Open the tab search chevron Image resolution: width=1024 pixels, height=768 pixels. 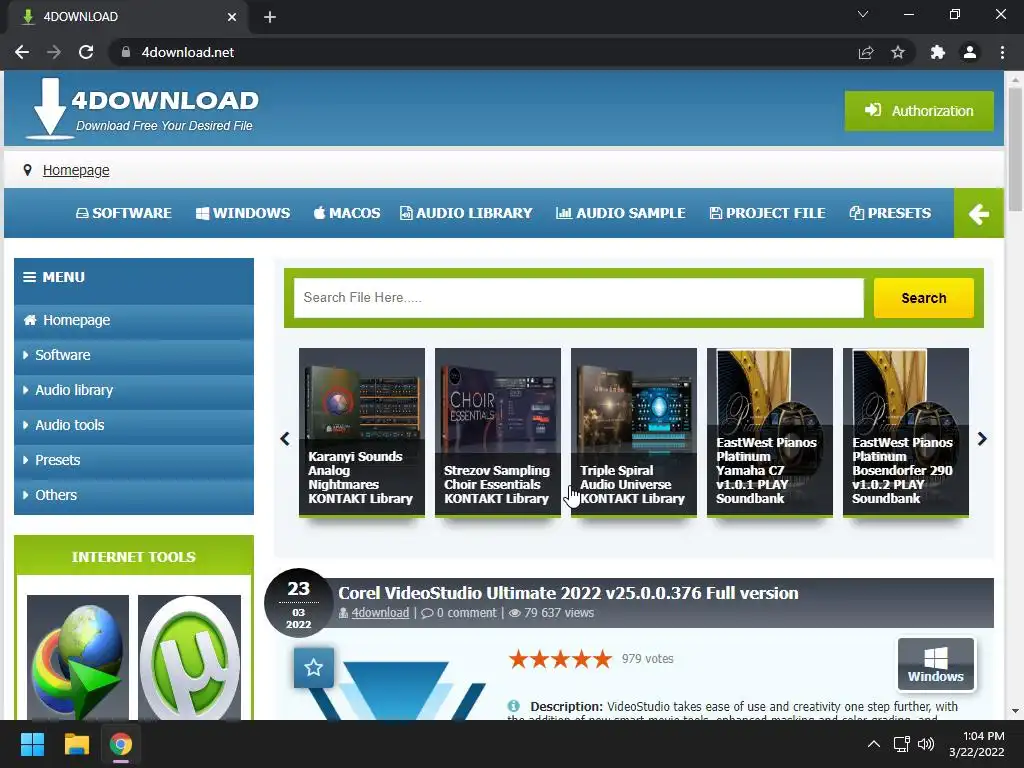coord(863,14)
